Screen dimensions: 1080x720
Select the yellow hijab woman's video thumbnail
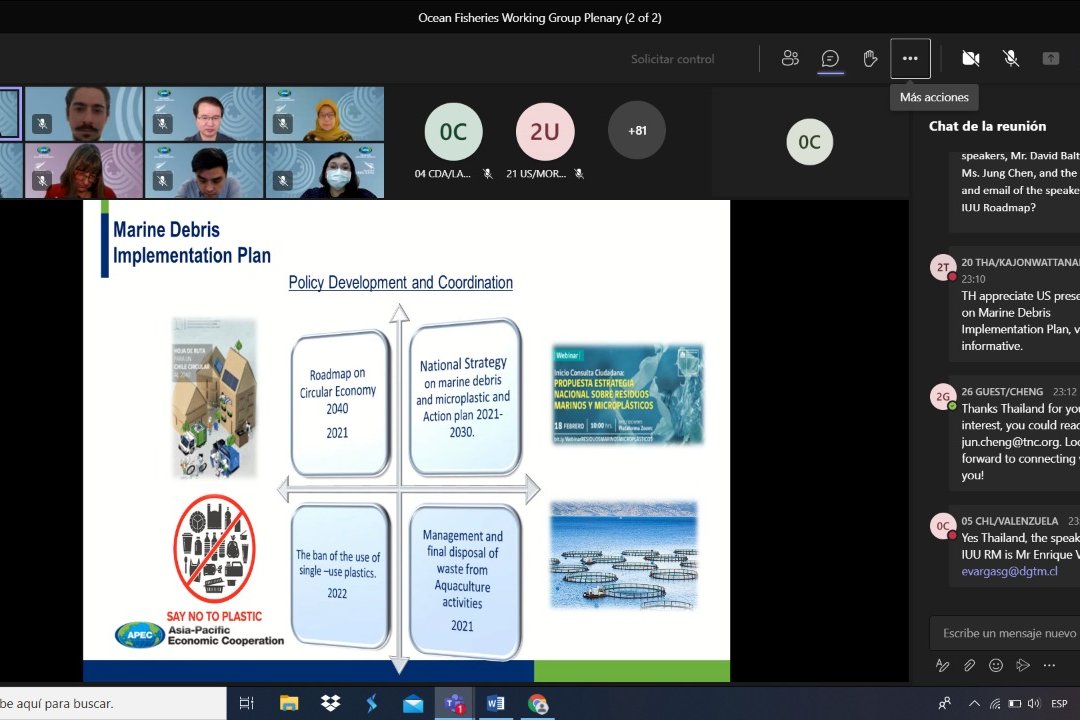pyautogui.click(x=324, y=114)
